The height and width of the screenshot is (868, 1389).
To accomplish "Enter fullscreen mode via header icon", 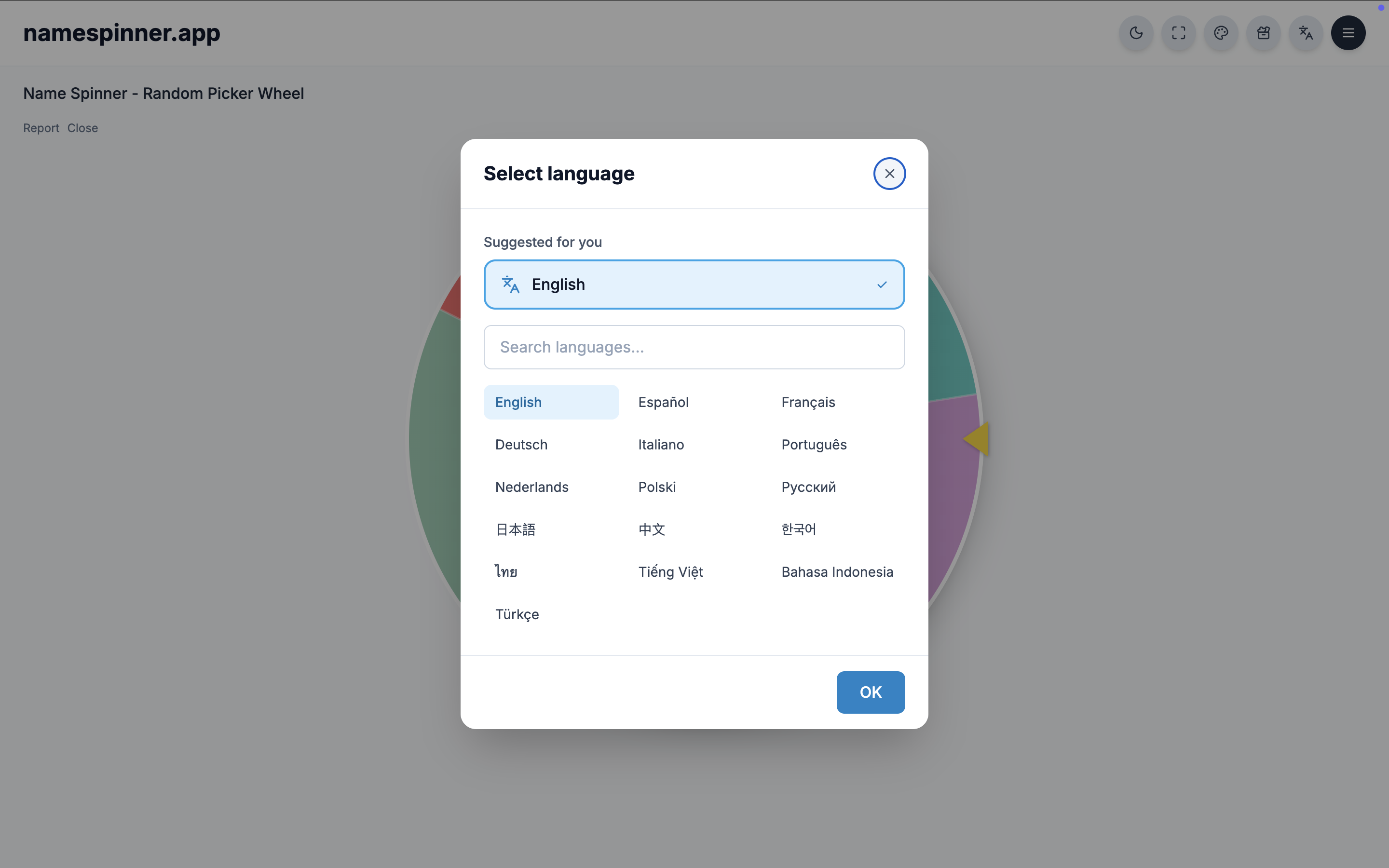I will (x=1178, y=33).
